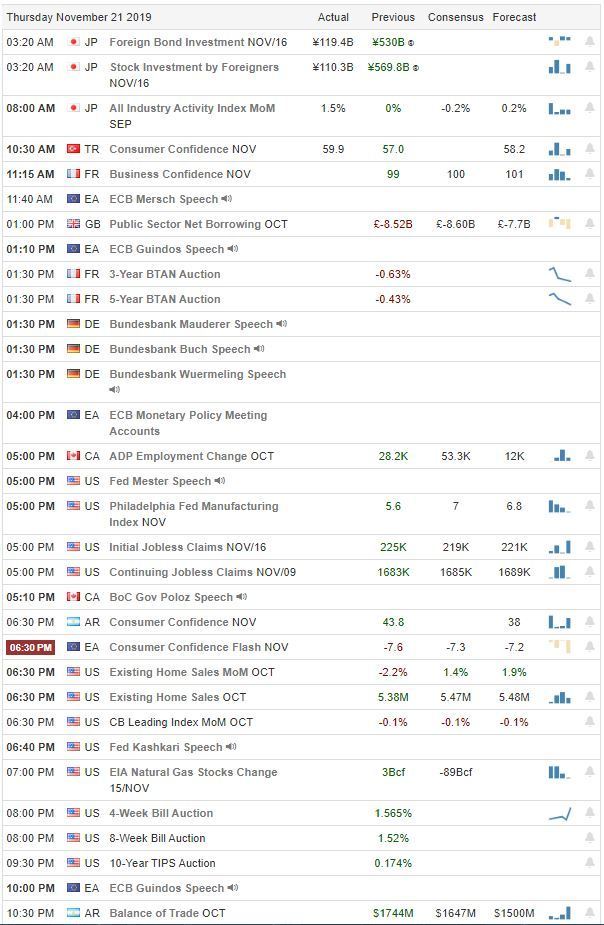Click the bell icon for Foreign Bond Investment
Viewport: 604px width, 925px height.
coord(590,42)
